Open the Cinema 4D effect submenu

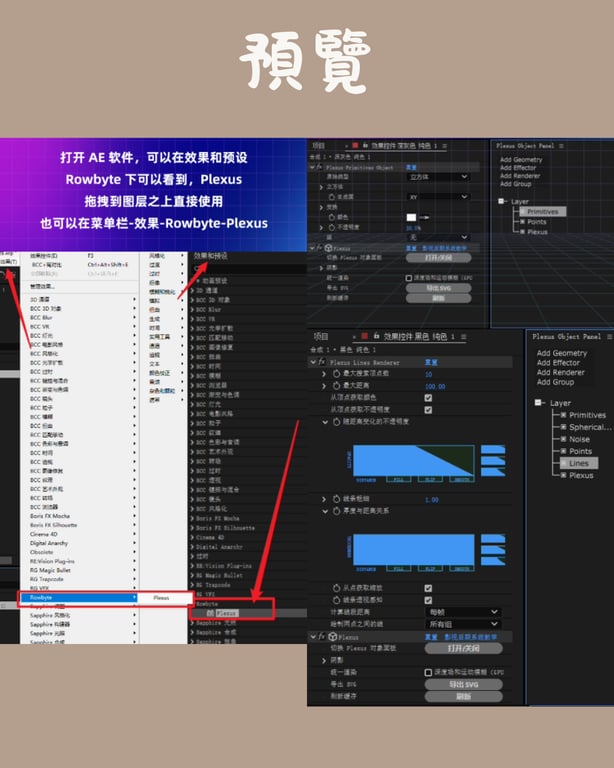(x=79, y=534)
